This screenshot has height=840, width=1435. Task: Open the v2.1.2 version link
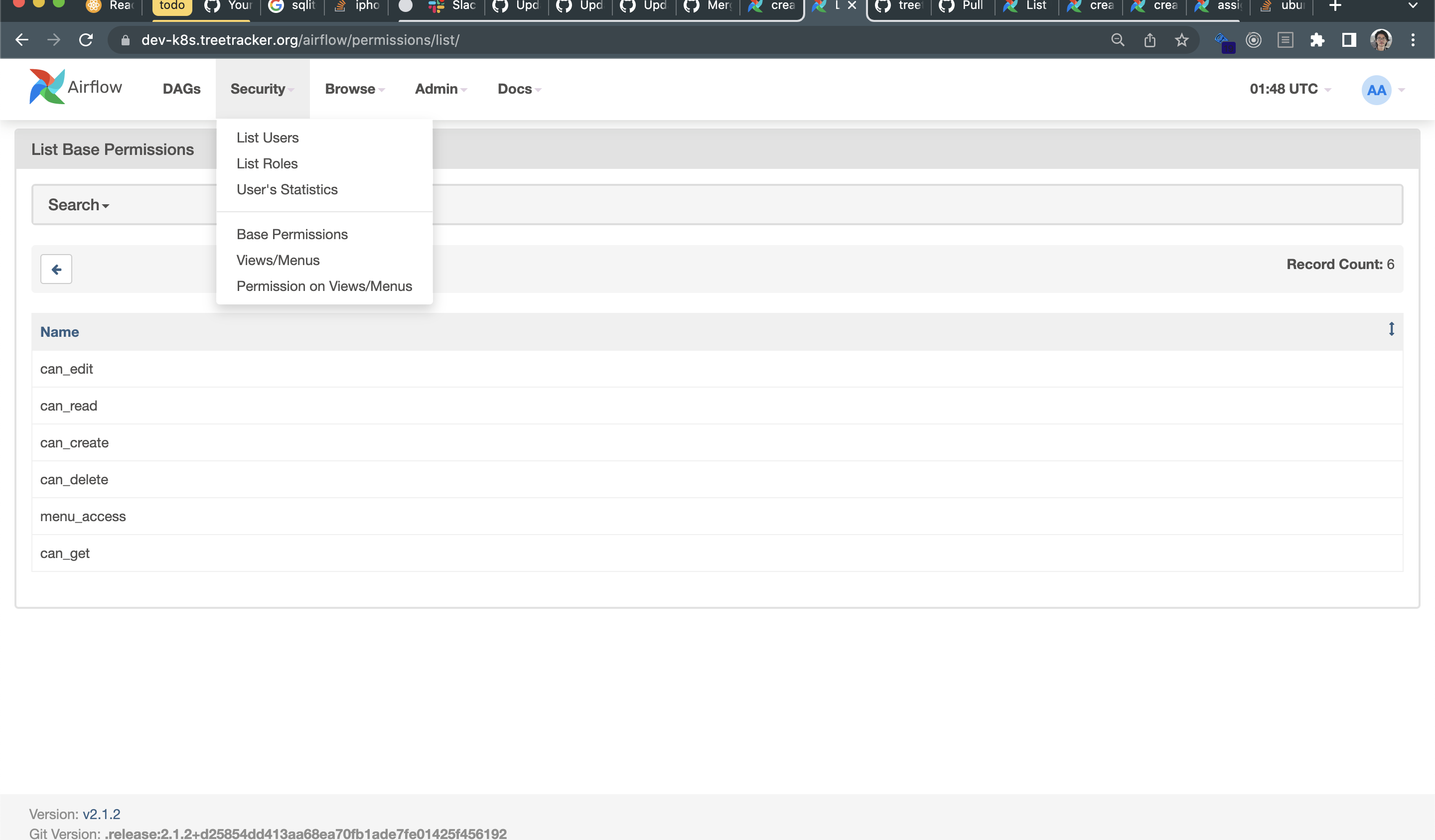[x=101, y=814]
